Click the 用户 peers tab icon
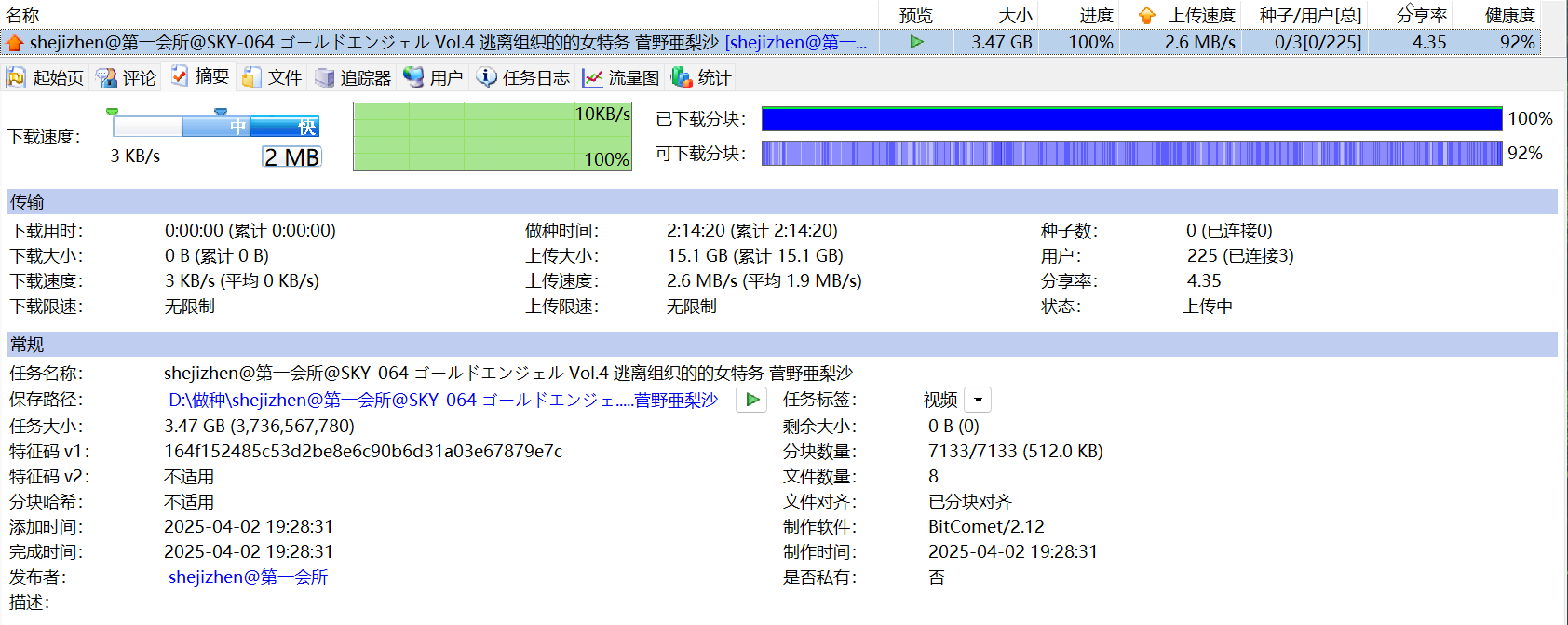This screenshot has height=625, width=1568. point(413,77)
